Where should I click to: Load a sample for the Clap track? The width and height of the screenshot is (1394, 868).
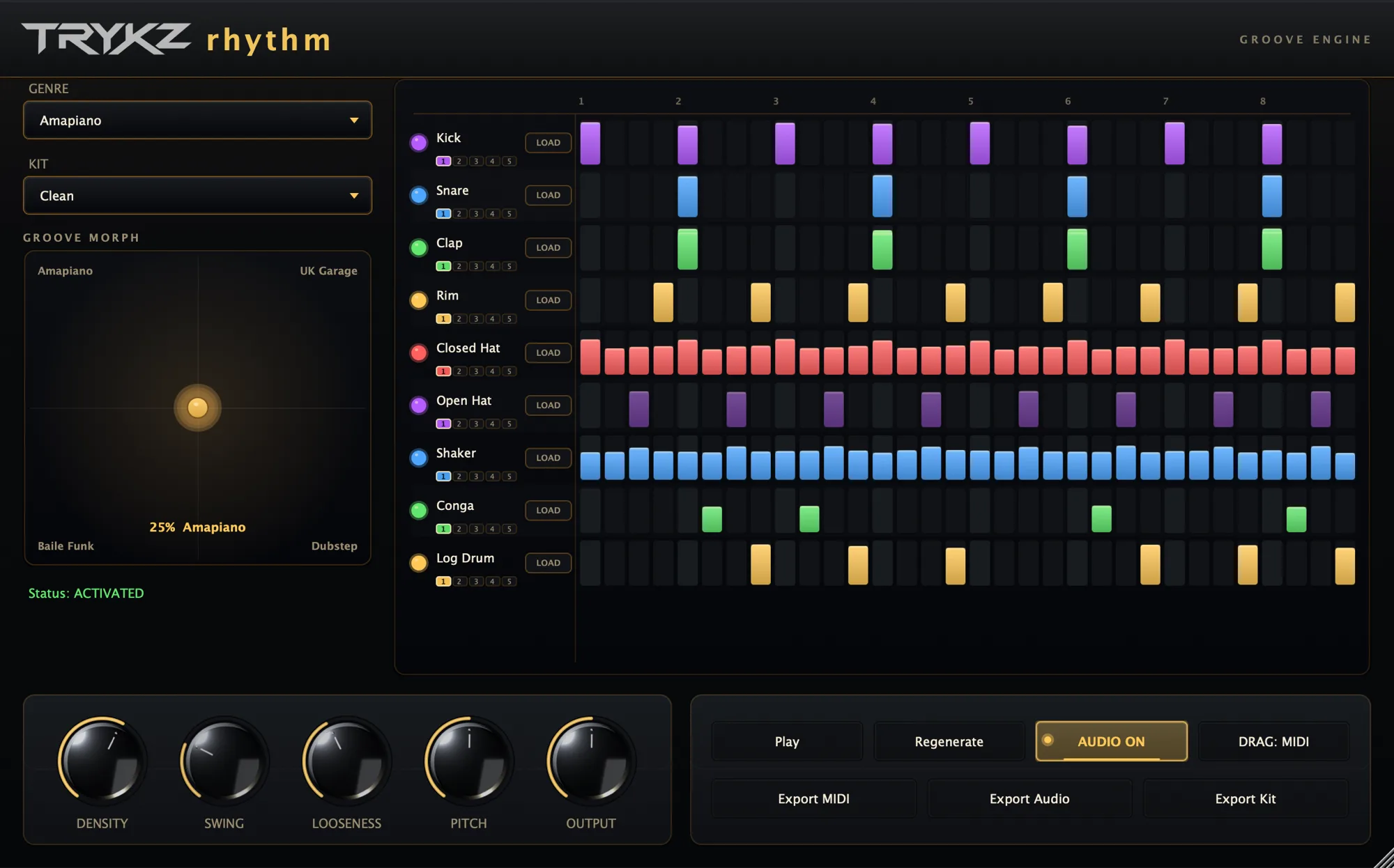pos(548,247)
